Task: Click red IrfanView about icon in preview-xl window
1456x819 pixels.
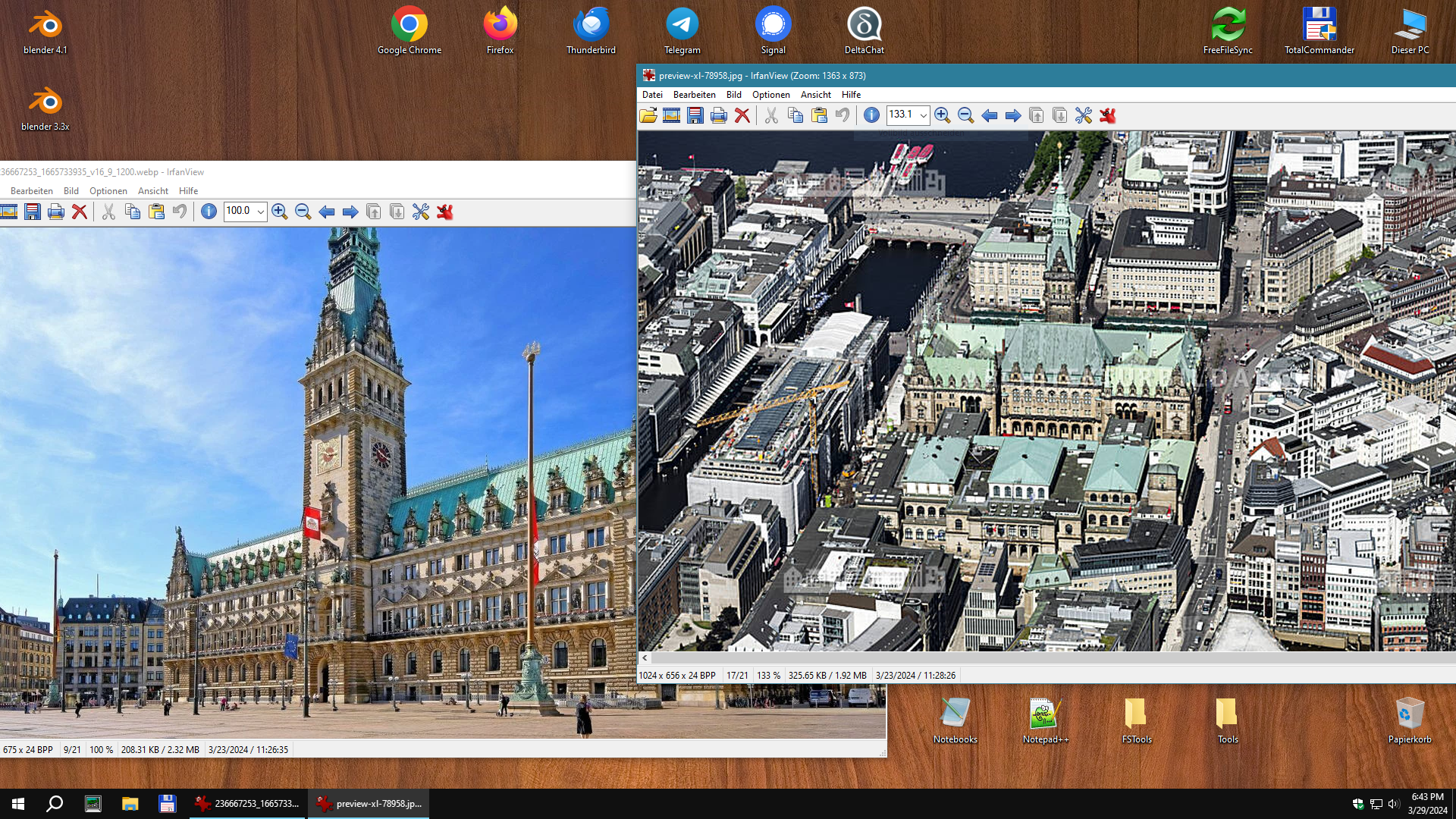Action: click(1107, 115)
